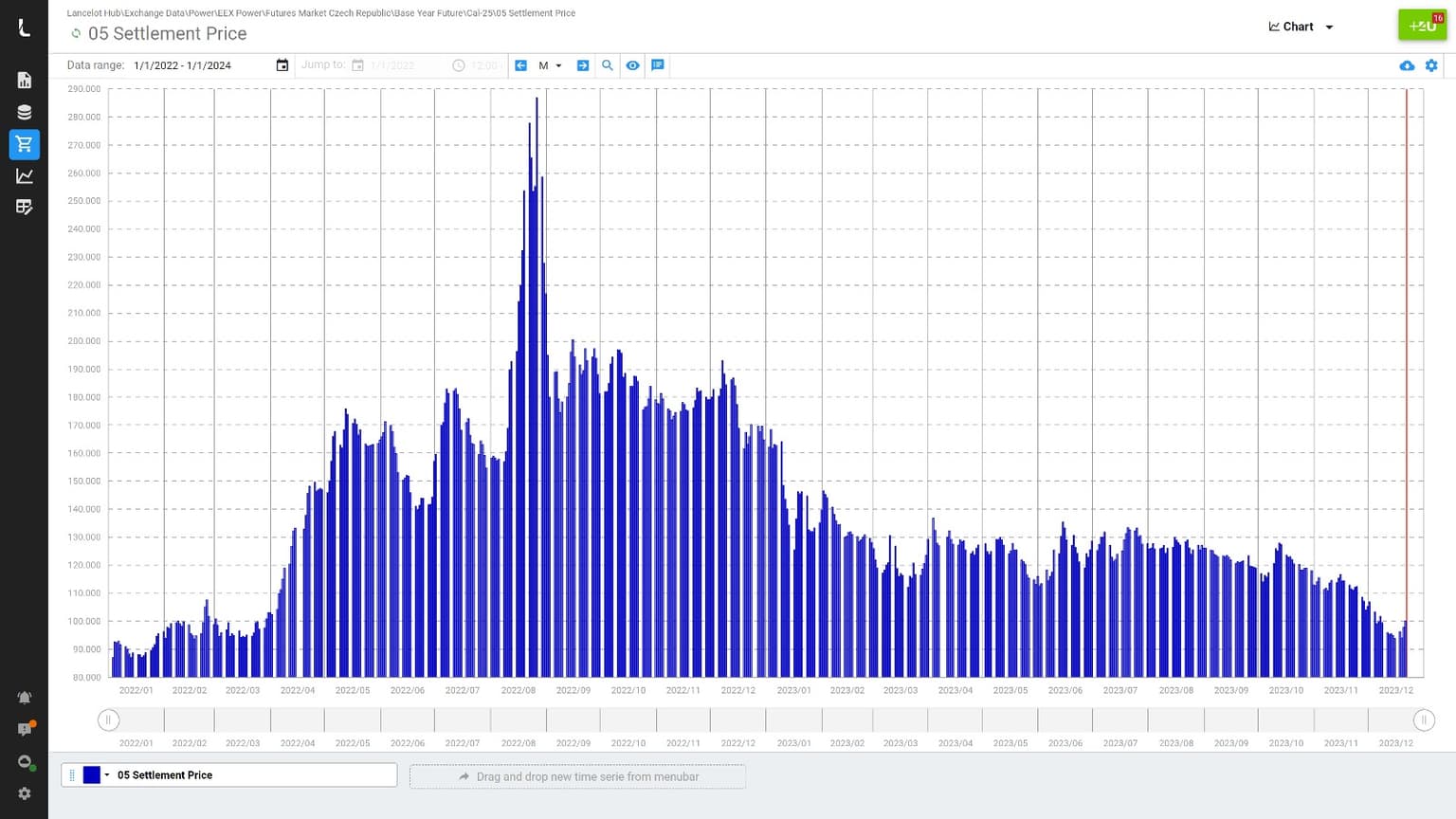The width and height of the screenshot is (1456, 819).
Task: Click the refresh icon beside the page title
Action: pyautogui.click(x=76, y=33)
